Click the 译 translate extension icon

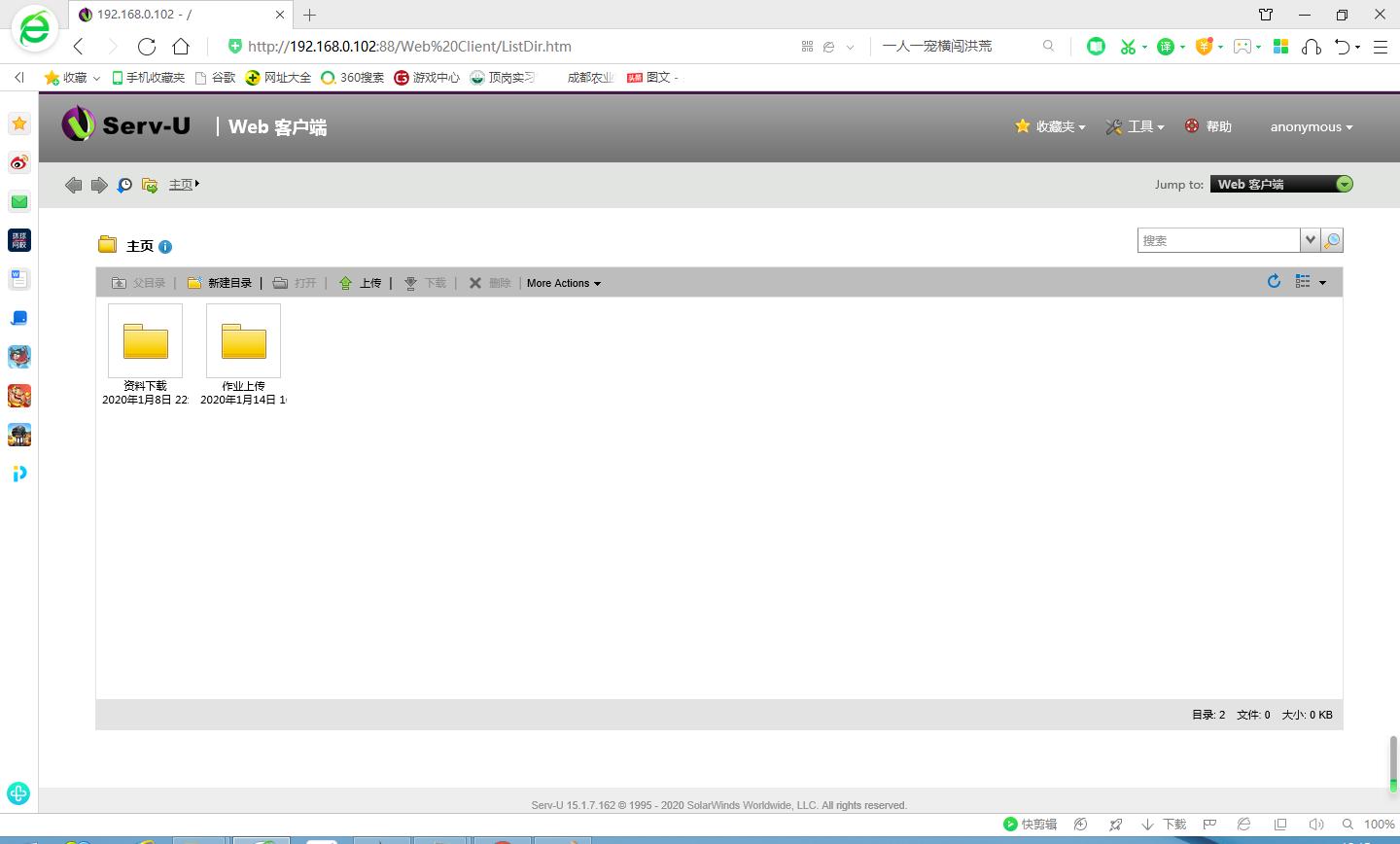coord(1165,46)
